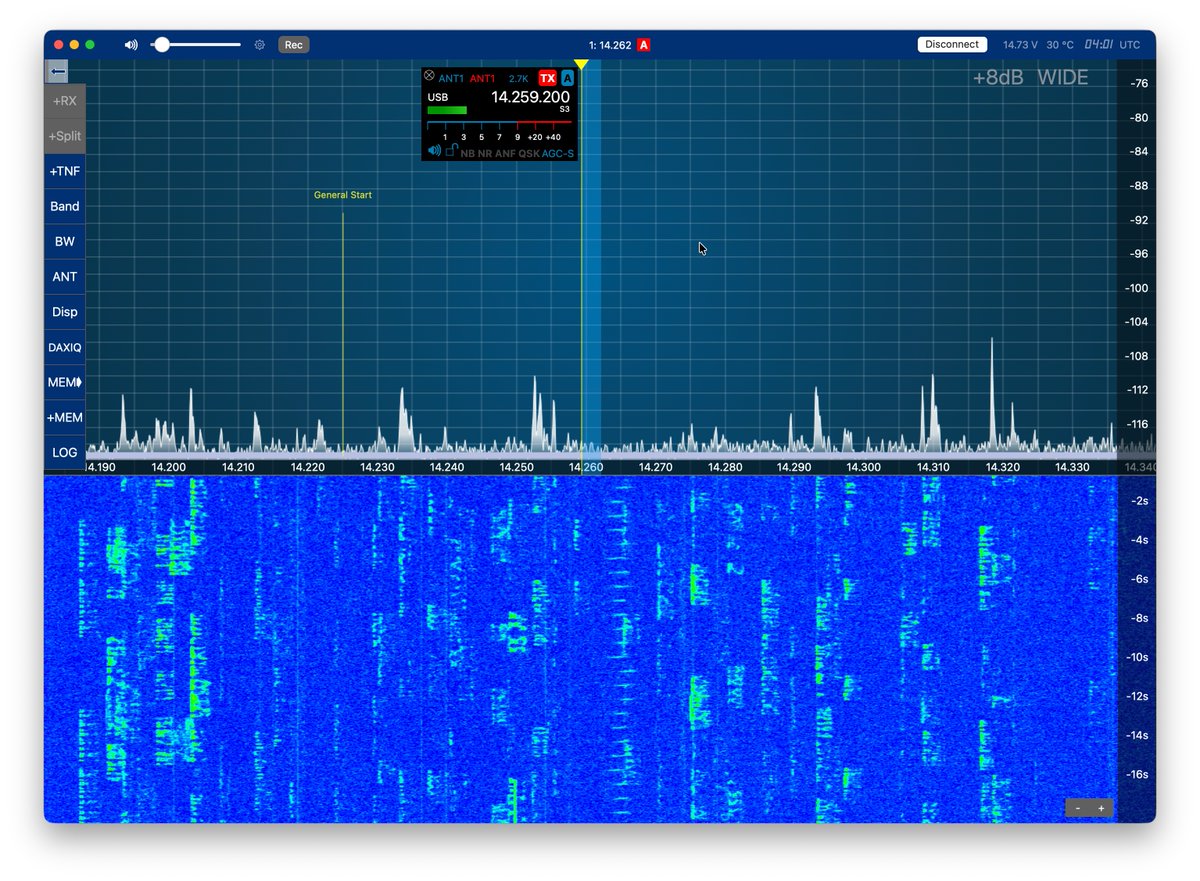
Task: Toggle the slice frequency lock padlock
Action: [452, 151]
